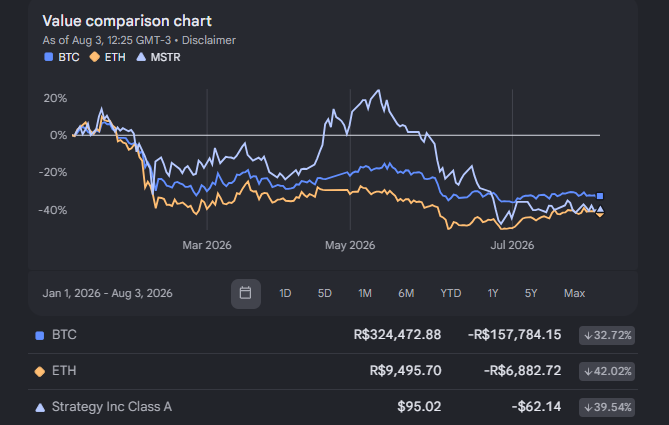Open the ETH row in list
669x425 pixels.
pos(333,371)
